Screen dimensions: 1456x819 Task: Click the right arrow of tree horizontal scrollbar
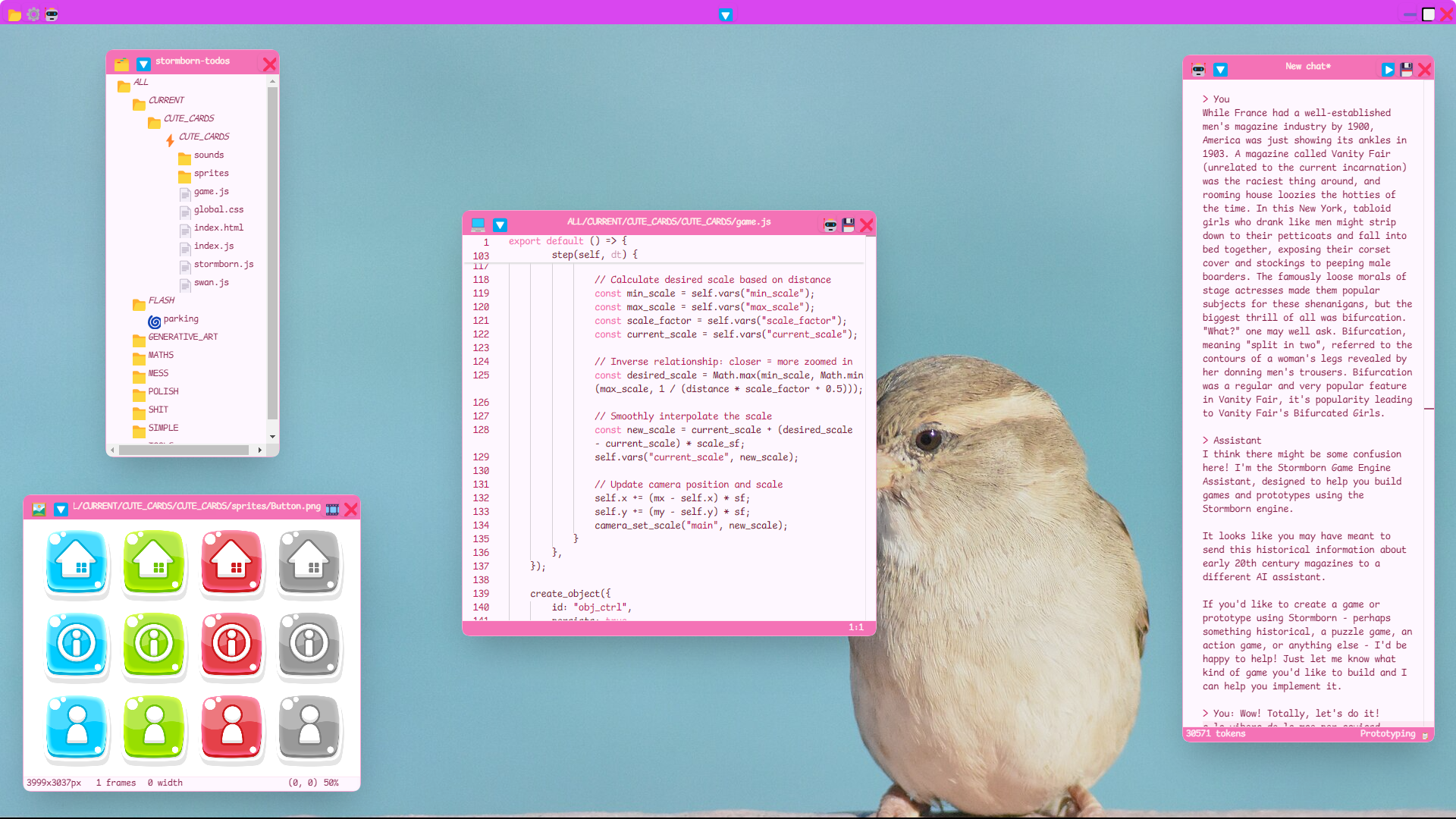pyautogui.click(x=260, y=450)
